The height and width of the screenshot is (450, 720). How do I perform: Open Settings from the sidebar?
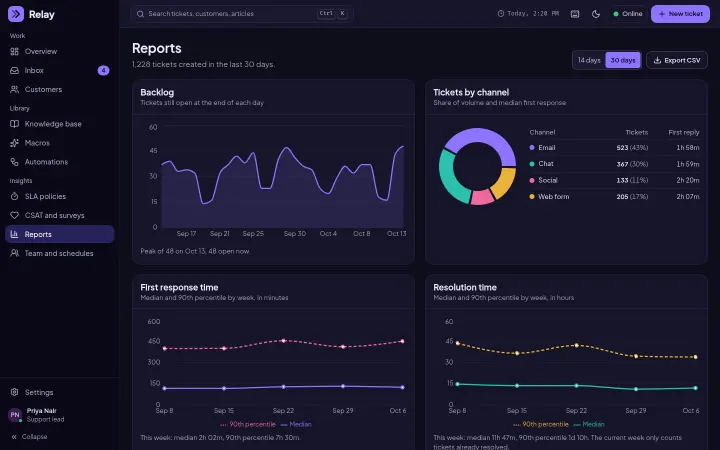click(x=60, y=392)
